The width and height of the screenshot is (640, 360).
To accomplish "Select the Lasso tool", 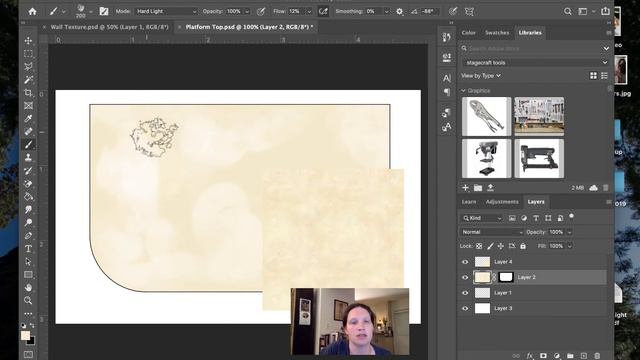I will 28,67.
